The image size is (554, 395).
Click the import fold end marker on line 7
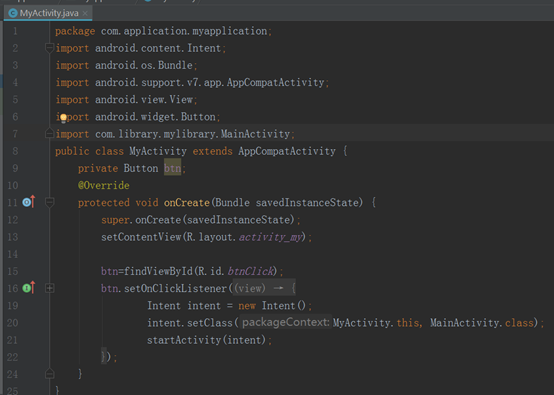click(49, 134)
